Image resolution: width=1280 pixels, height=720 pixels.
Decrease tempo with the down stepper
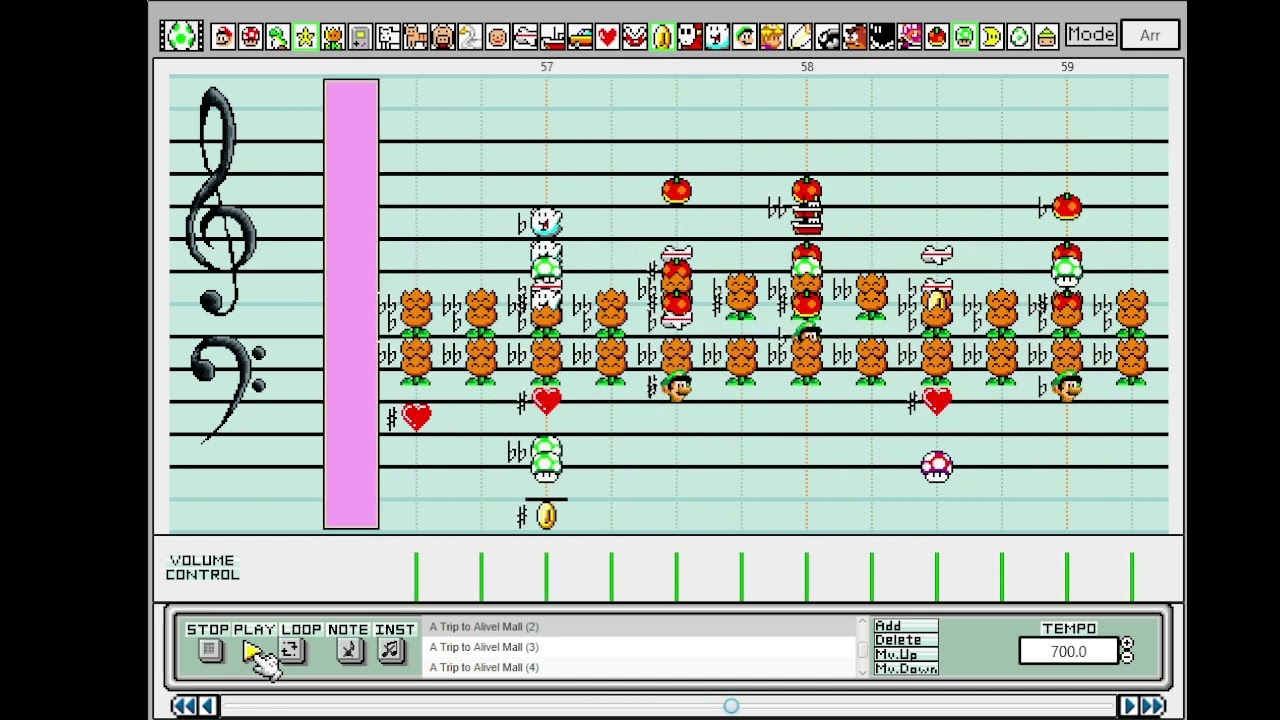point(1127,657)
